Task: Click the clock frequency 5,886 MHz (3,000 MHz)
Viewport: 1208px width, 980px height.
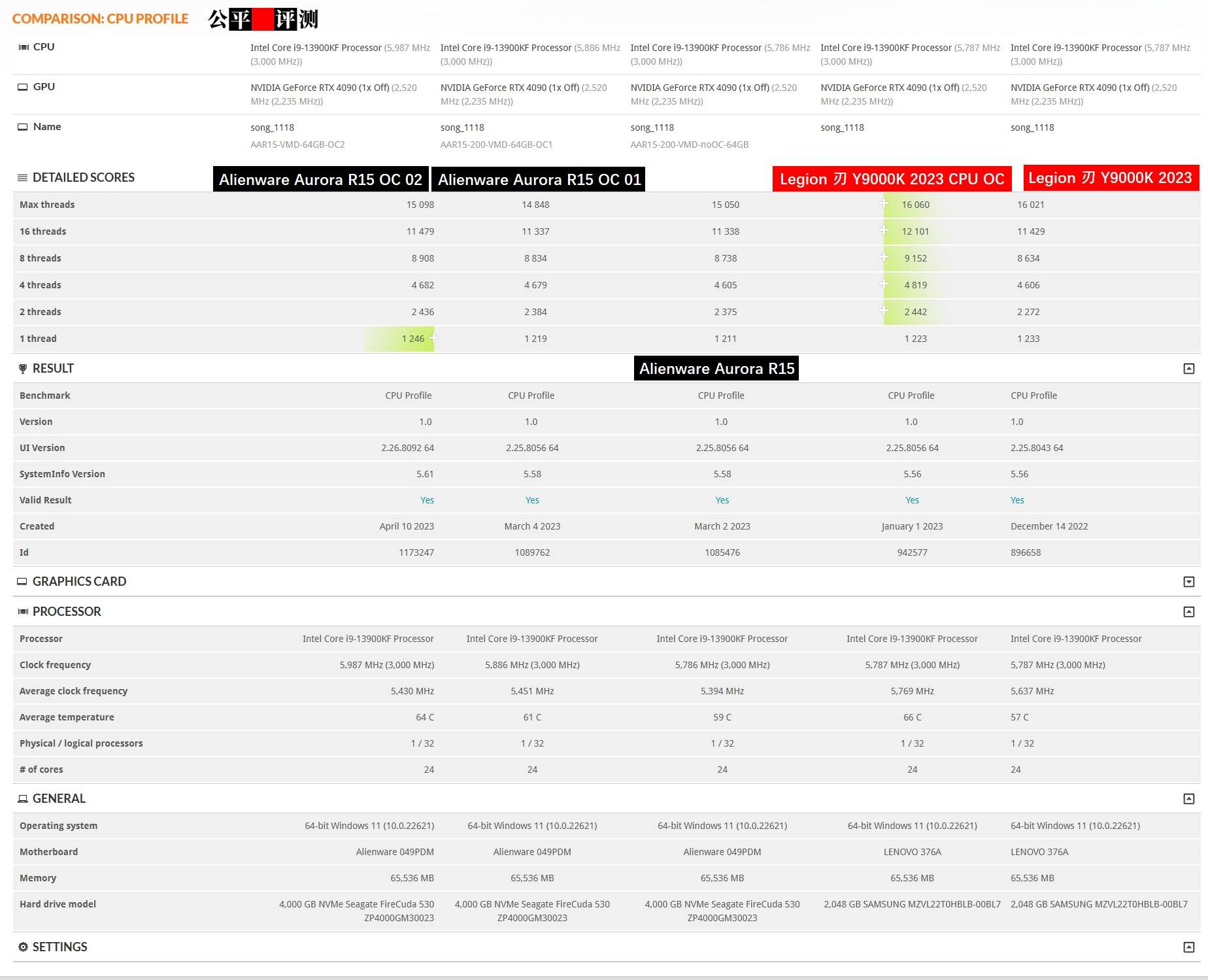Action: (532, 665)
